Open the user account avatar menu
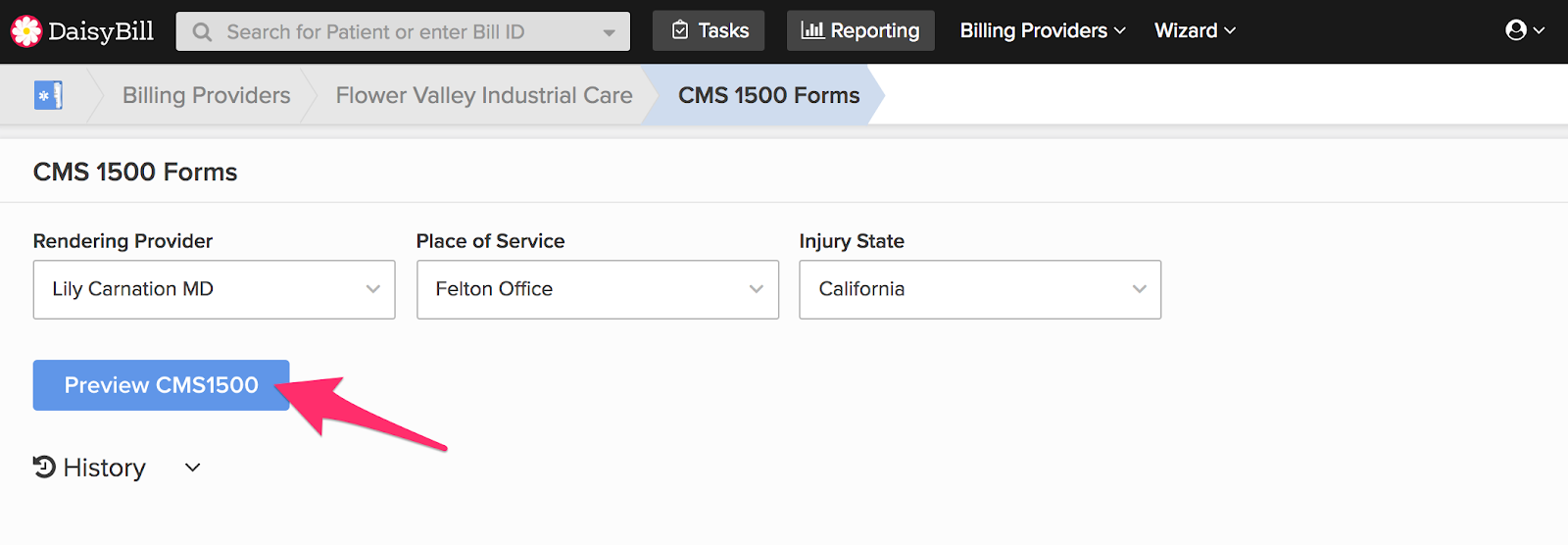The width and height of the screenshot is (1568, 545). 1523,30
